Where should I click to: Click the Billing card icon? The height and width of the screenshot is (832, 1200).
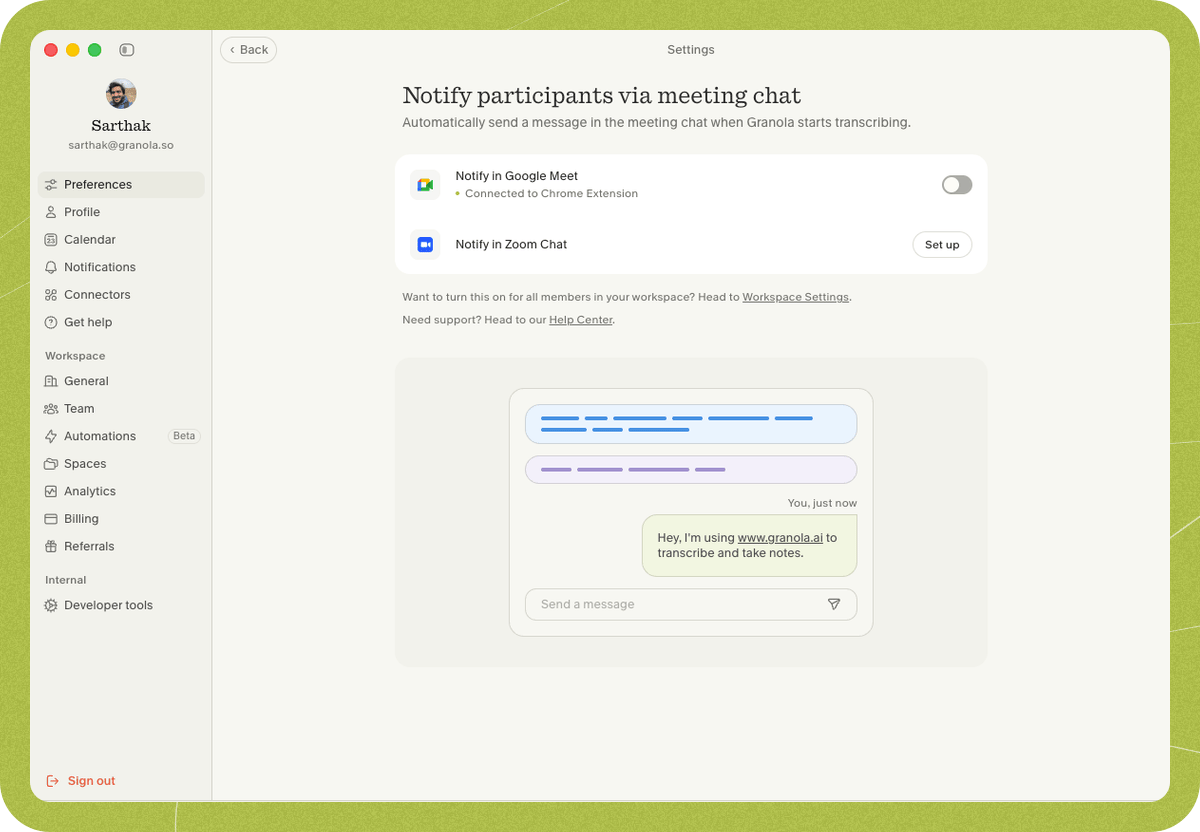pyautogui.click(x=51, y=519)
